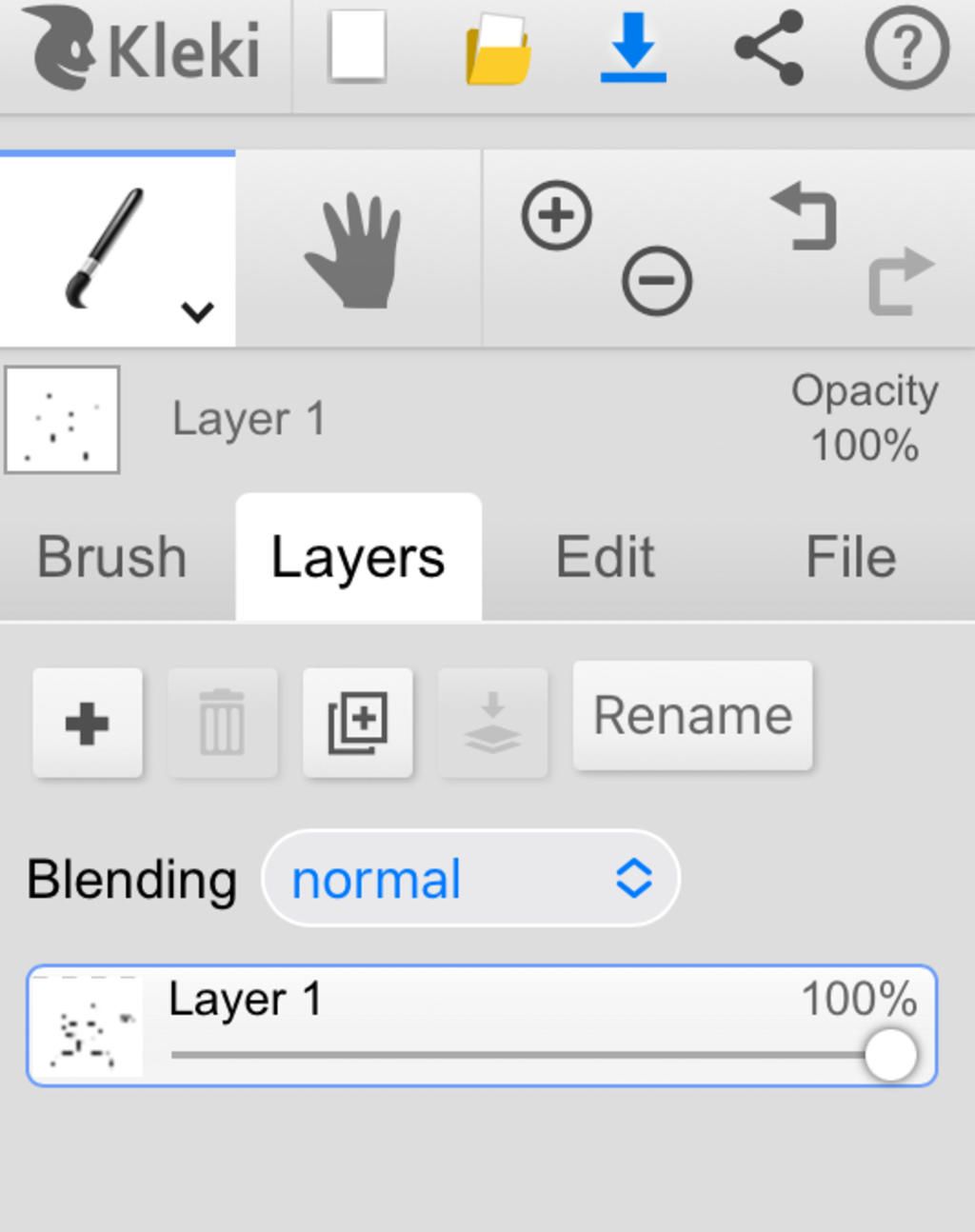Create a new blank image
The height and width of the screenshot is (1232, 975).
point(357,46)
